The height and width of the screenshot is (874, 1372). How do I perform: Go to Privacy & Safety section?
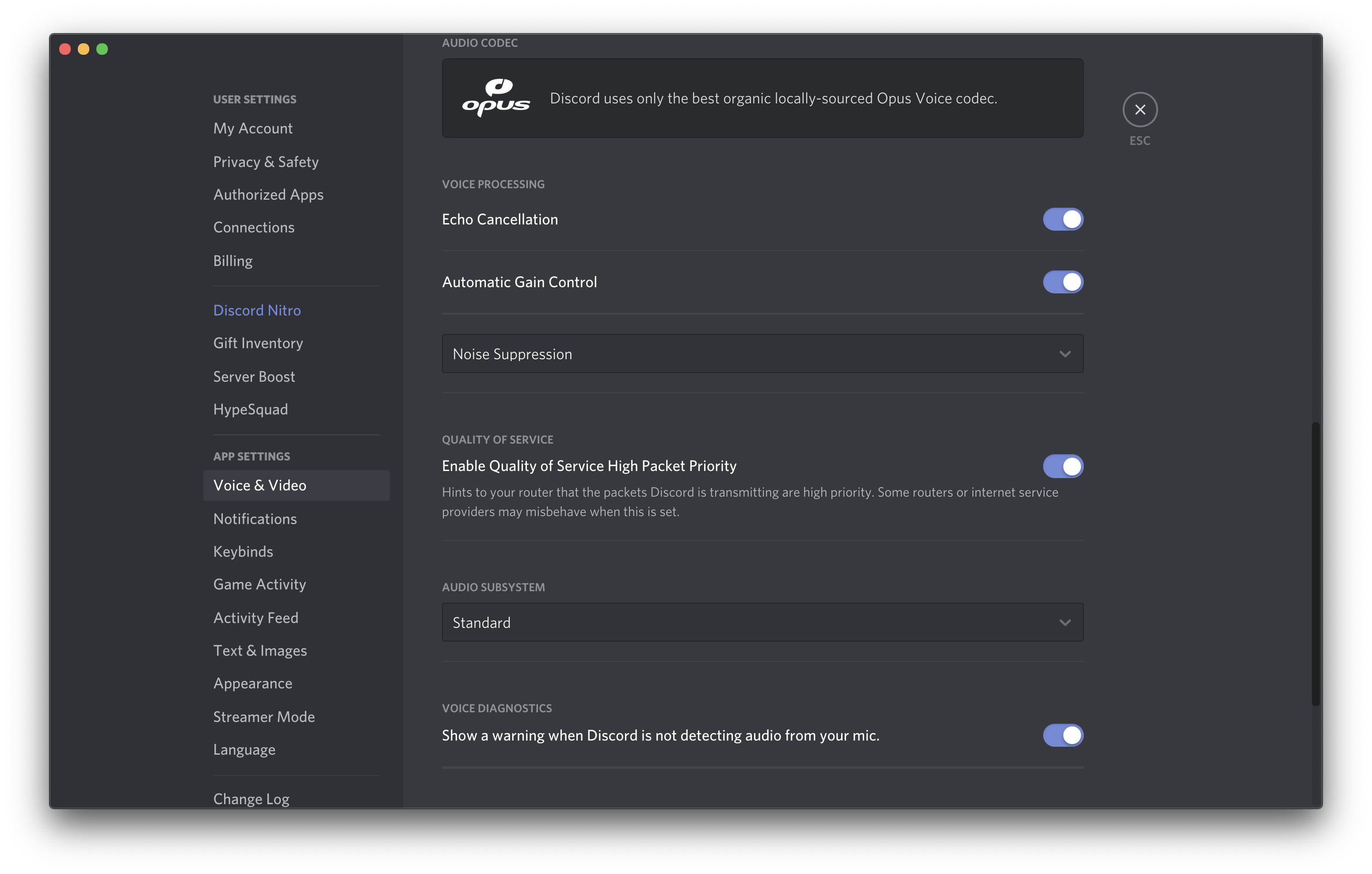click(x=266, y=162)
